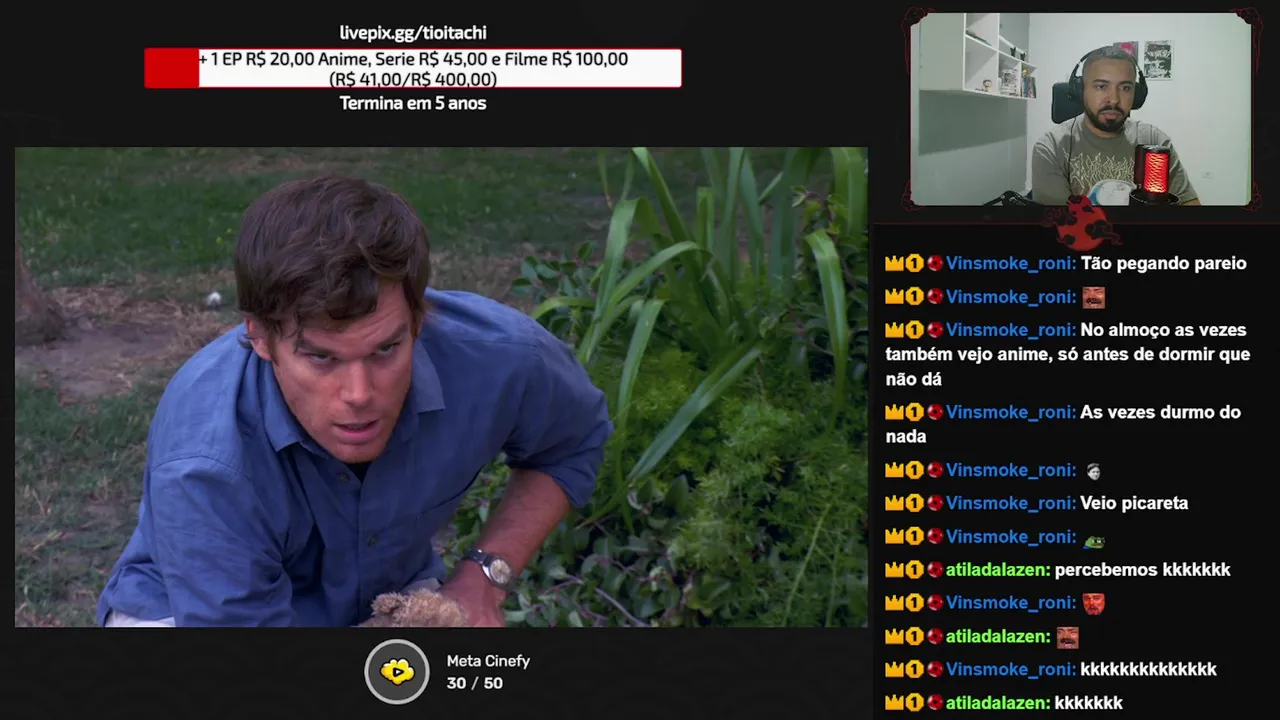Click the '+1 EP R$ 20,00 Anime' goal text
Screen dimensions: 1280x720
(413, 59)
